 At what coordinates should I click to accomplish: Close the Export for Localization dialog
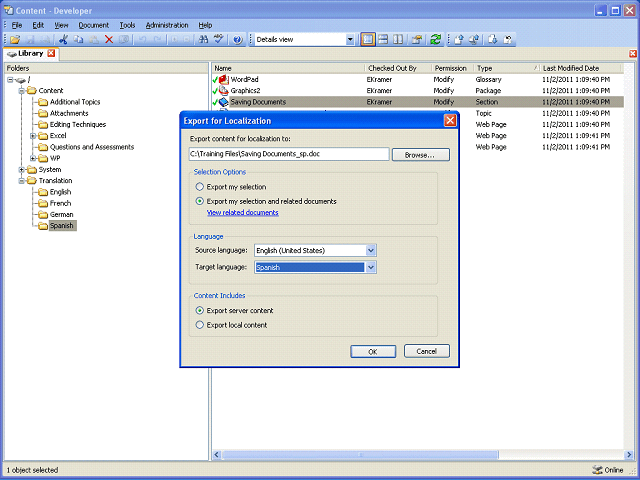click(x=450, y=120)
